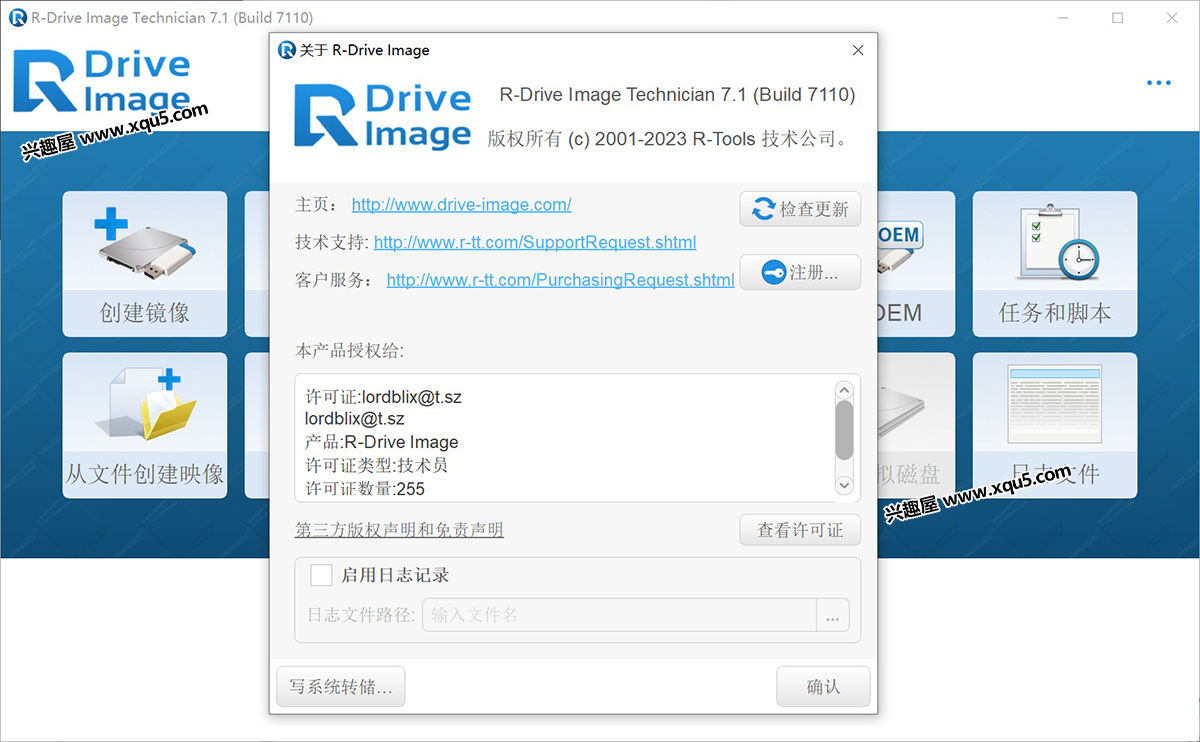Open third-party copyright notice (第三方版权声明) link
Screen dimensions: 1200x742
[x=399, y=530]
